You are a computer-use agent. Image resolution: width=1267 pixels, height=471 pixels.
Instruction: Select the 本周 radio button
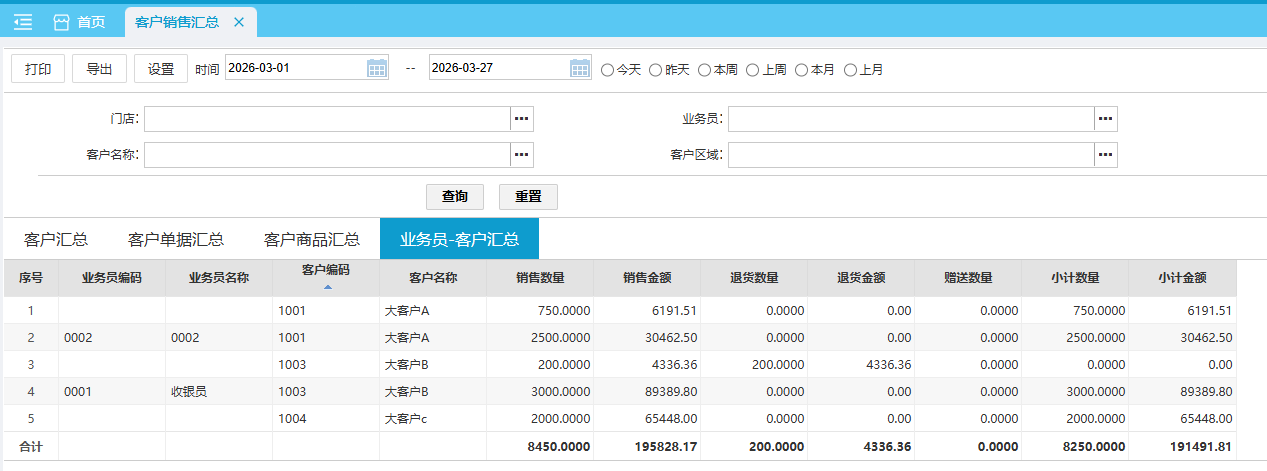click(705, 70)
